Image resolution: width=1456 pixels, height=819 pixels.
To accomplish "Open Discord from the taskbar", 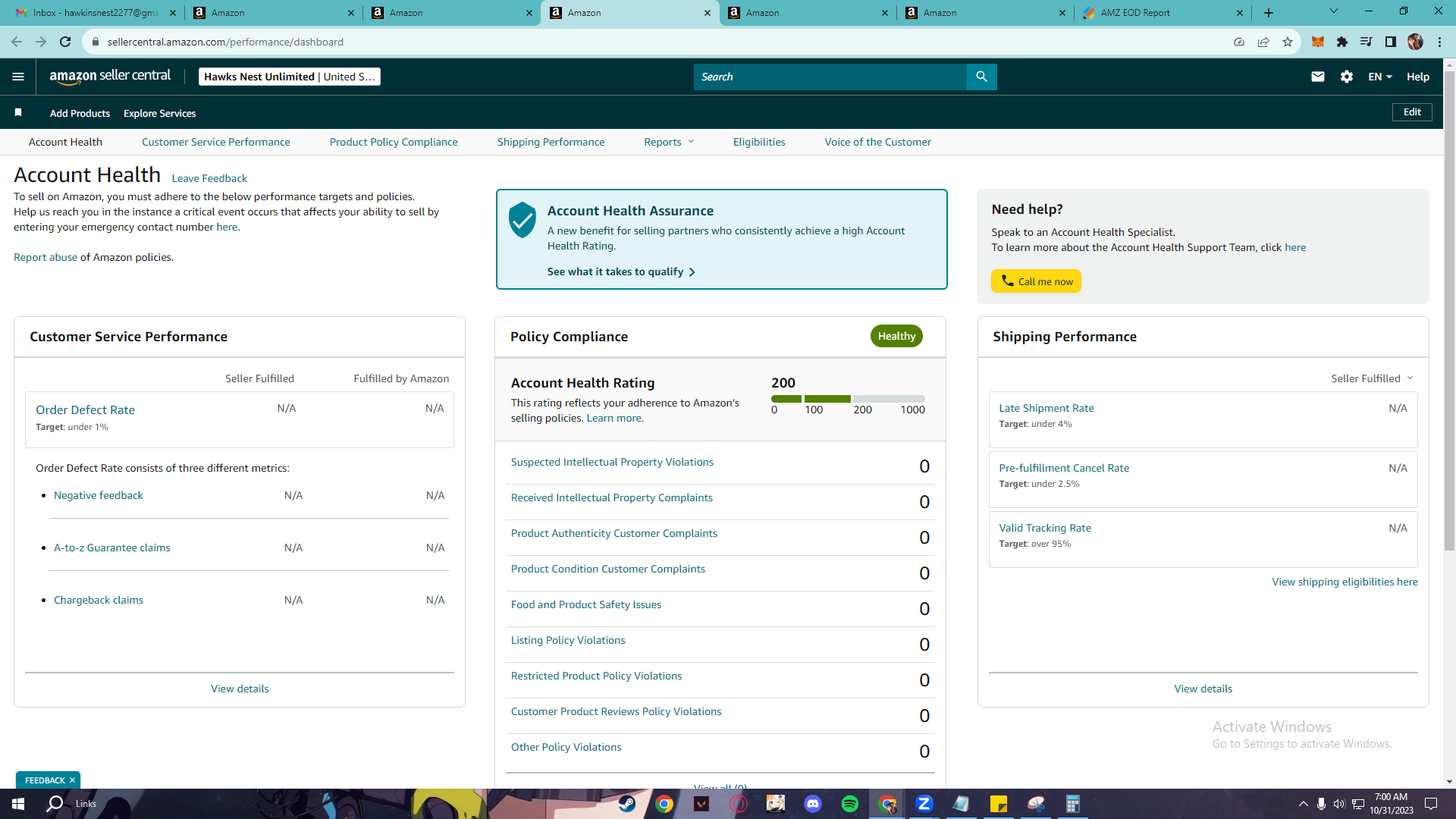I will click(x=813, y=804).
